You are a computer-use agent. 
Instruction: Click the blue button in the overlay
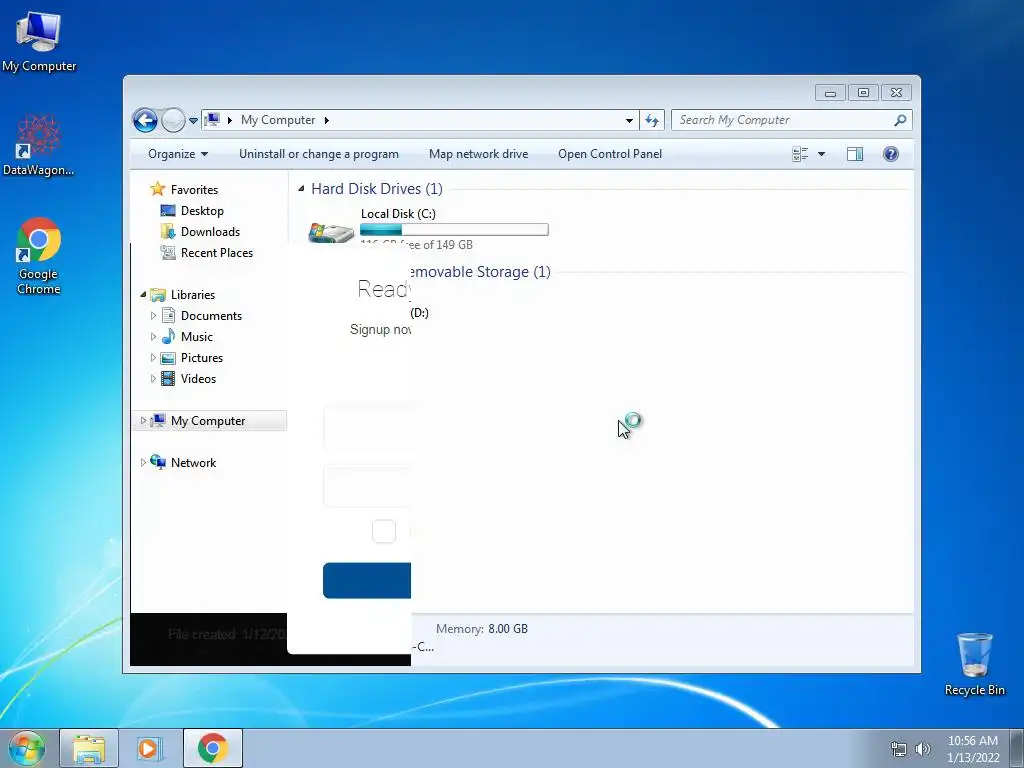click(367, 580)
